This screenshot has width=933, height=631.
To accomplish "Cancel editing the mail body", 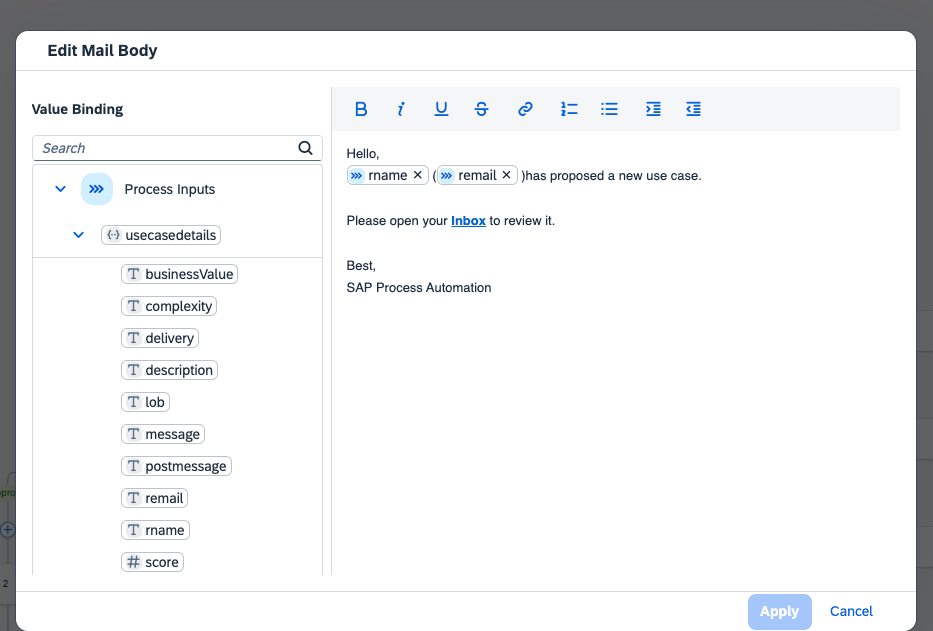I will coord(851,611).
